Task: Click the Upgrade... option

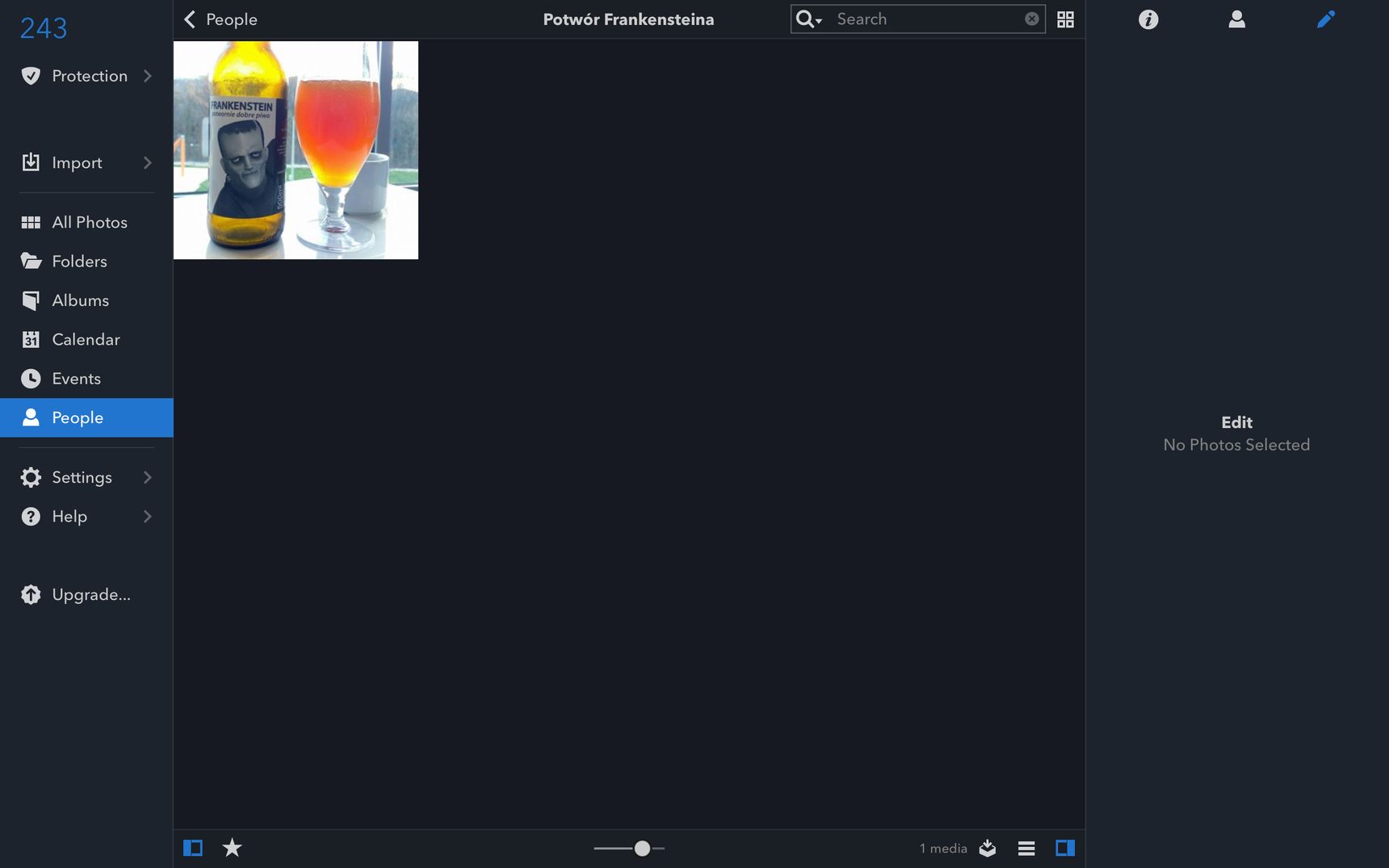Action: point(86,594)
